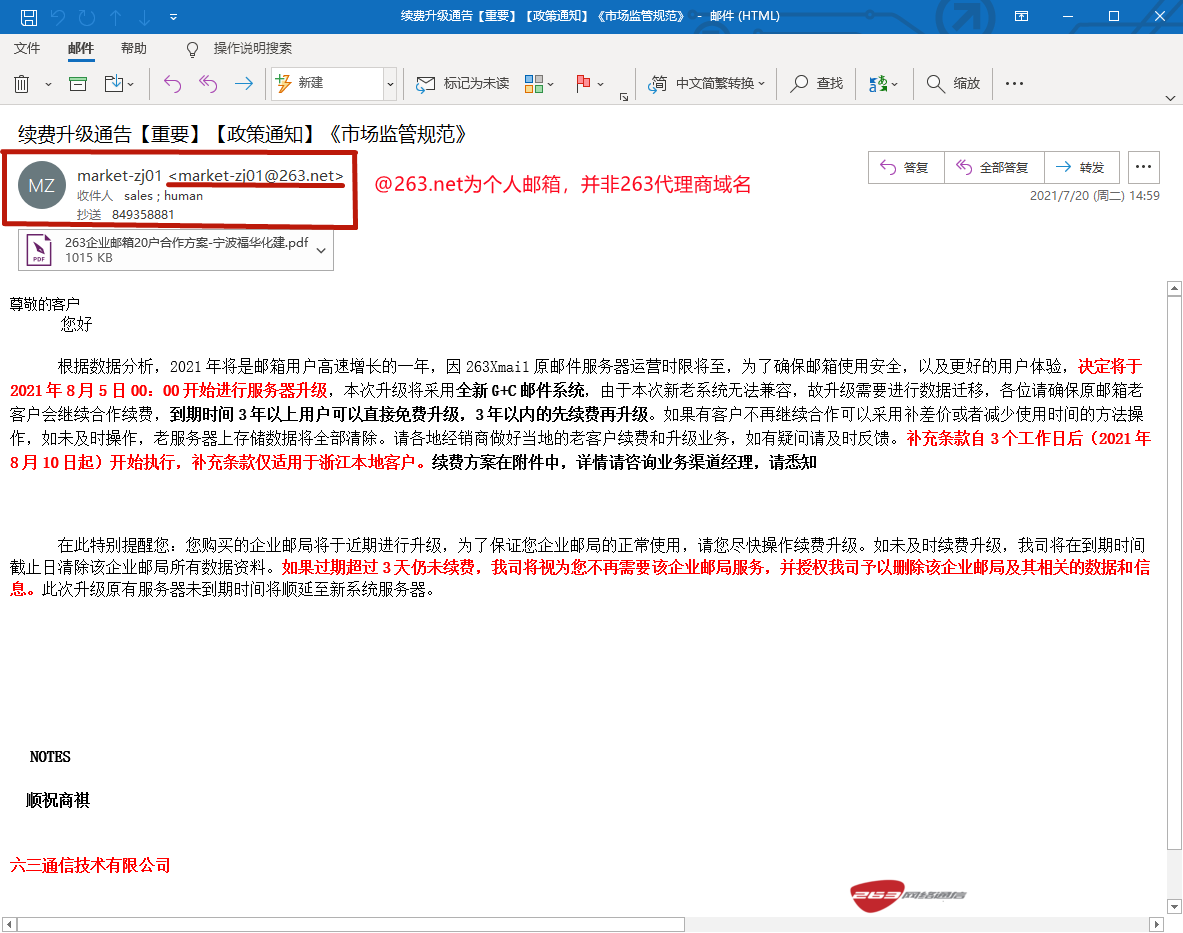Click the Forward arrow icon in the toolbar
This screenshot has width=1183, height=933.
(x=243, y=84)
